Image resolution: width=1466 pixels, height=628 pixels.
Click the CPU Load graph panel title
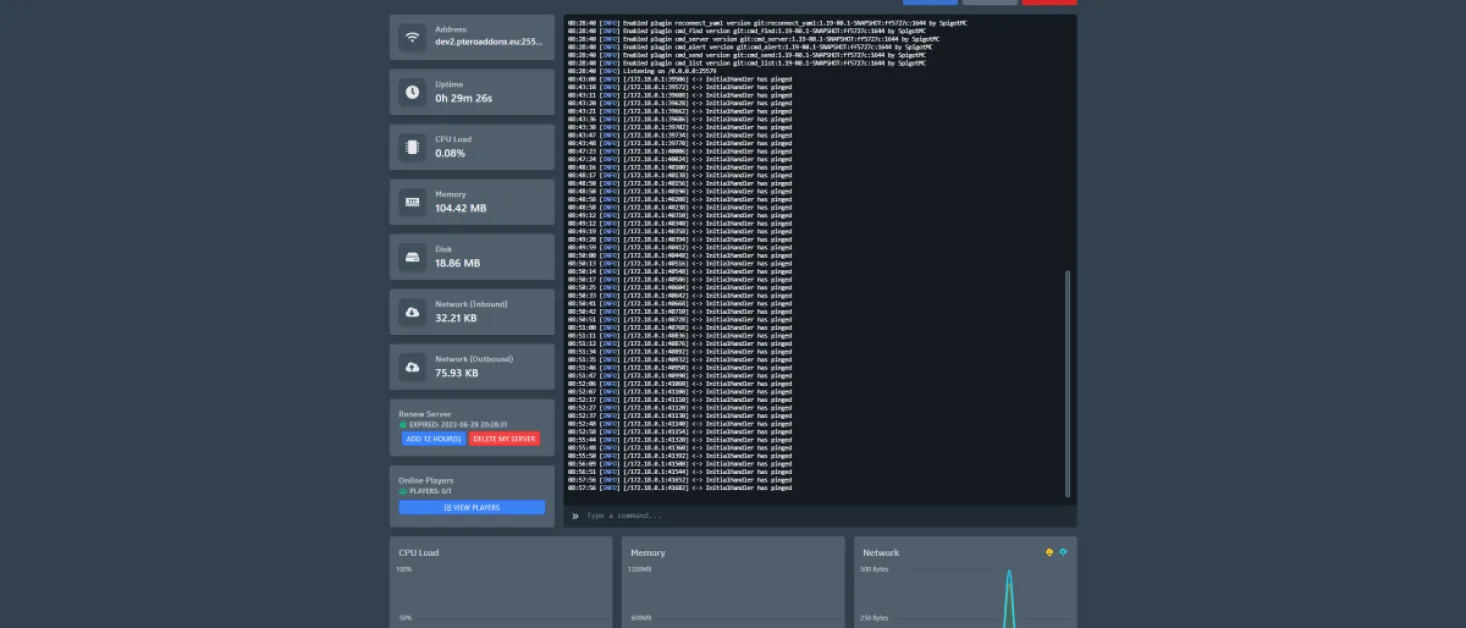(x=419, y=553)
